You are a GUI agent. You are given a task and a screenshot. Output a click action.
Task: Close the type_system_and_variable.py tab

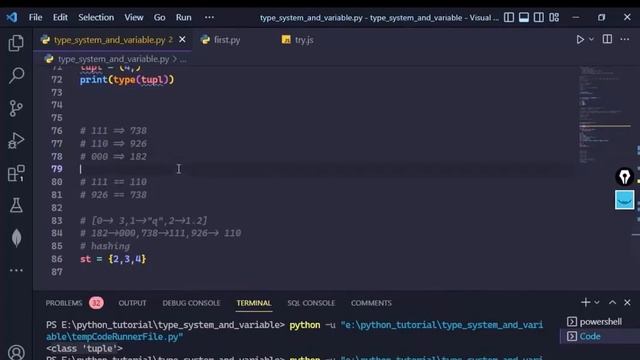click(182, 40)
